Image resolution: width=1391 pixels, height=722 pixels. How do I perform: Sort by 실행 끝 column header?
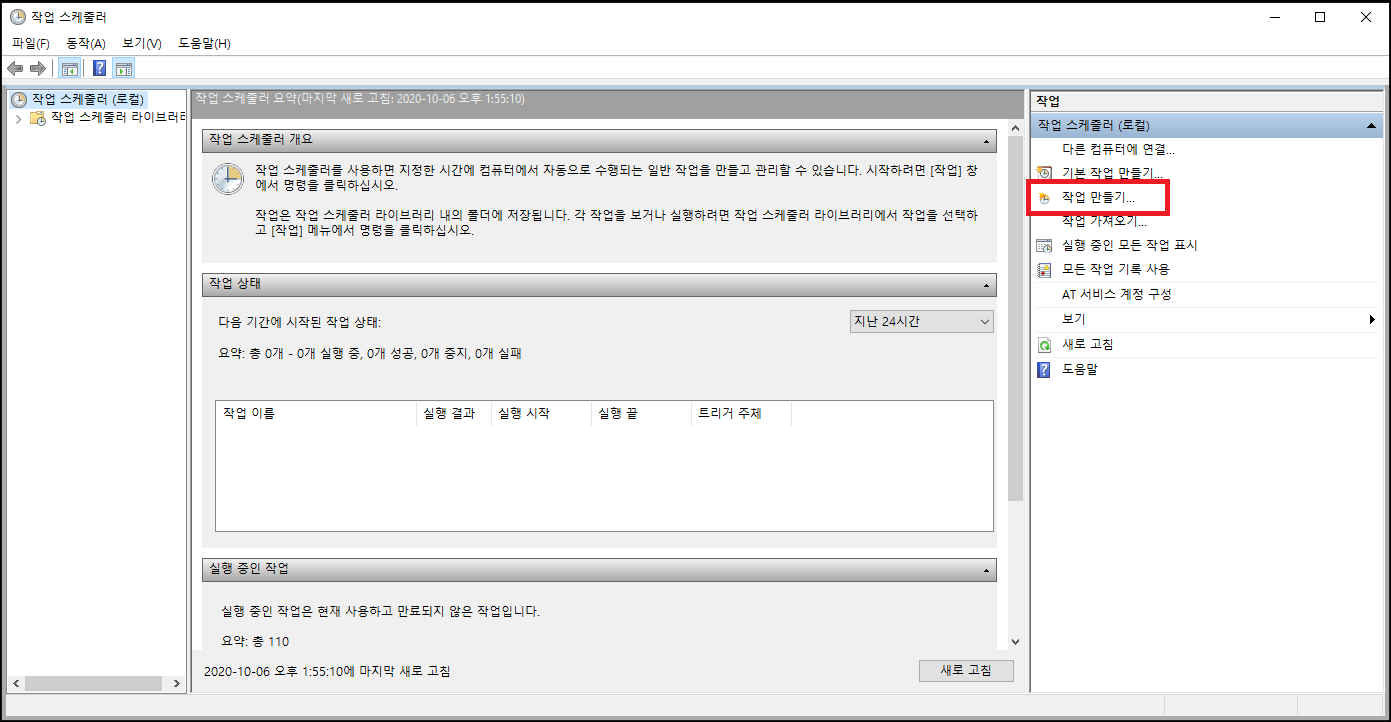[641, 413]
